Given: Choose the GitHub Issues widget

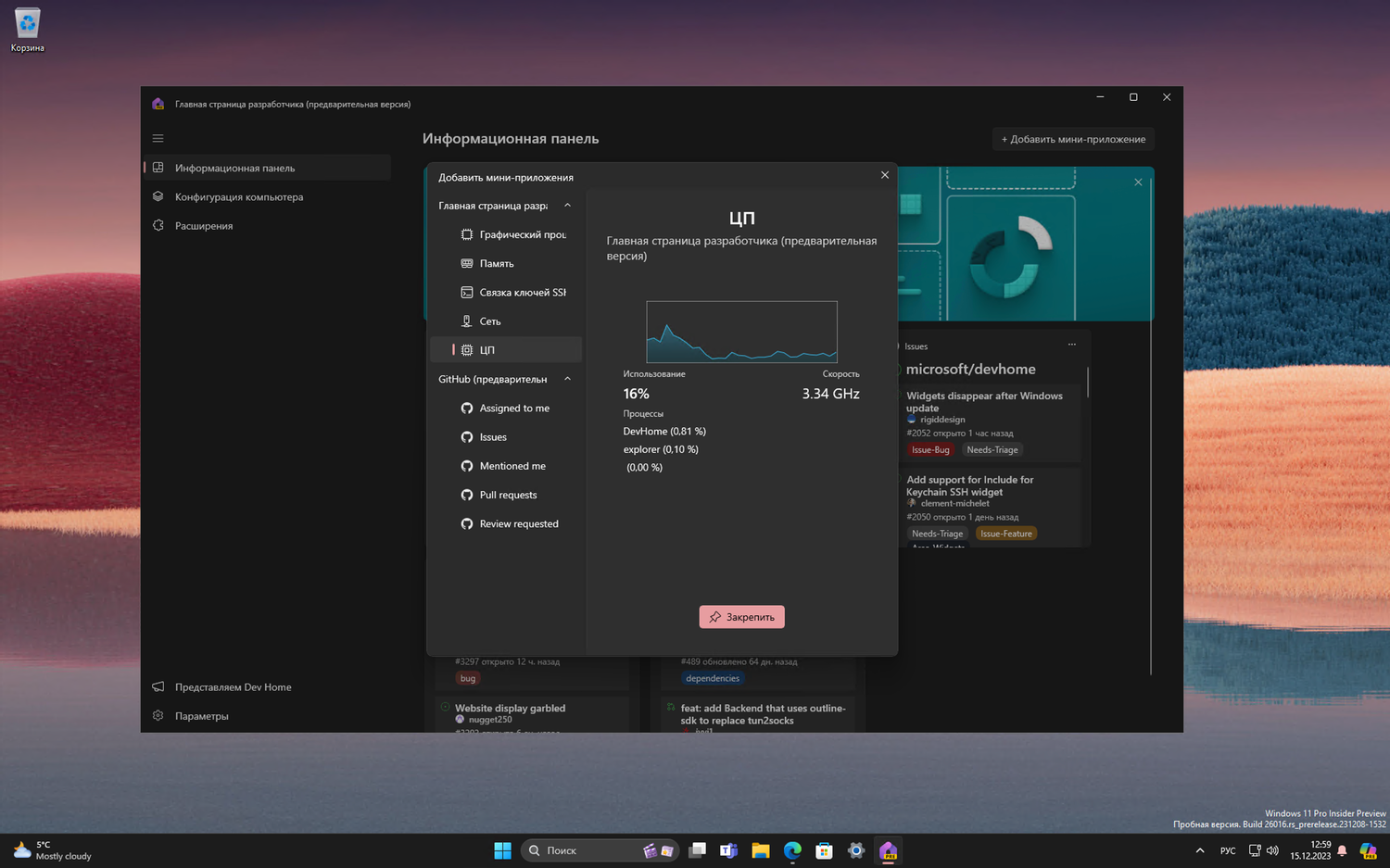Looking at the screenshot, I should (506, 436).
